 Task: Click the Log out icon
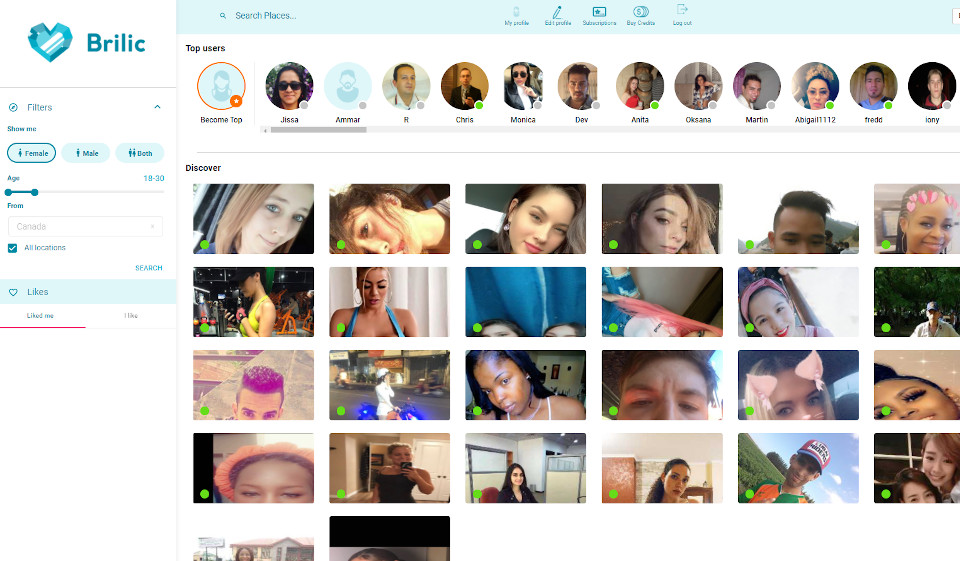click(682, 10)
